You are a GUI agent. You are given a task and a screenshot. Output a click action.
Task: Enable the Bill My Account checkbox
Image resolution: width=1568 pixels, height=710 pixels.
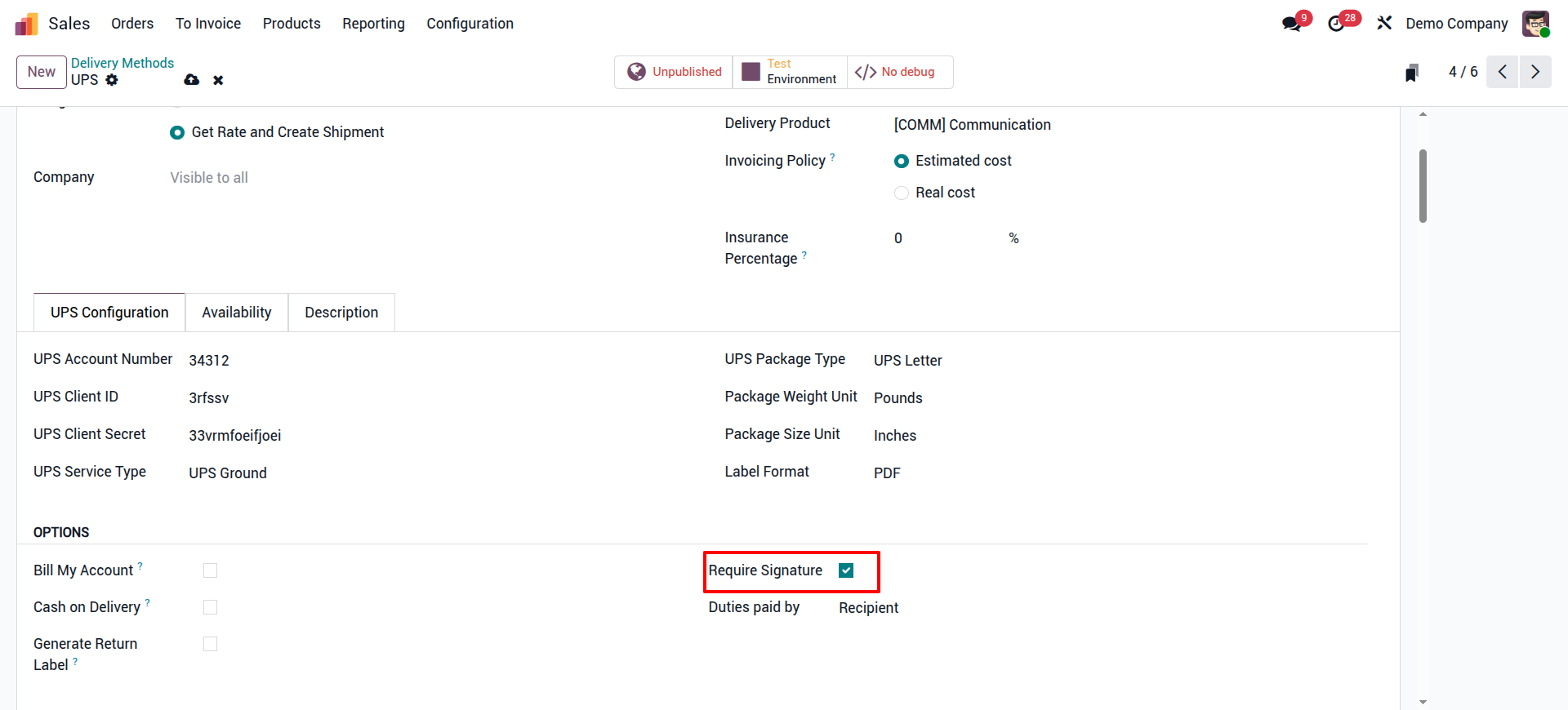(210, 570)
